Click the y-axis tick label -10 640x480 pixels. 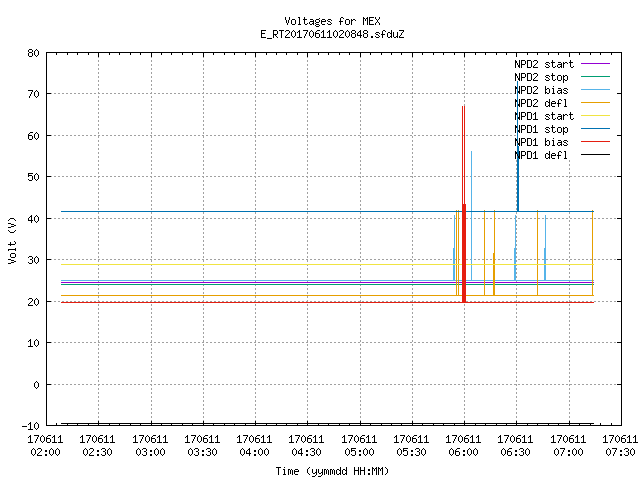[31, 426]
